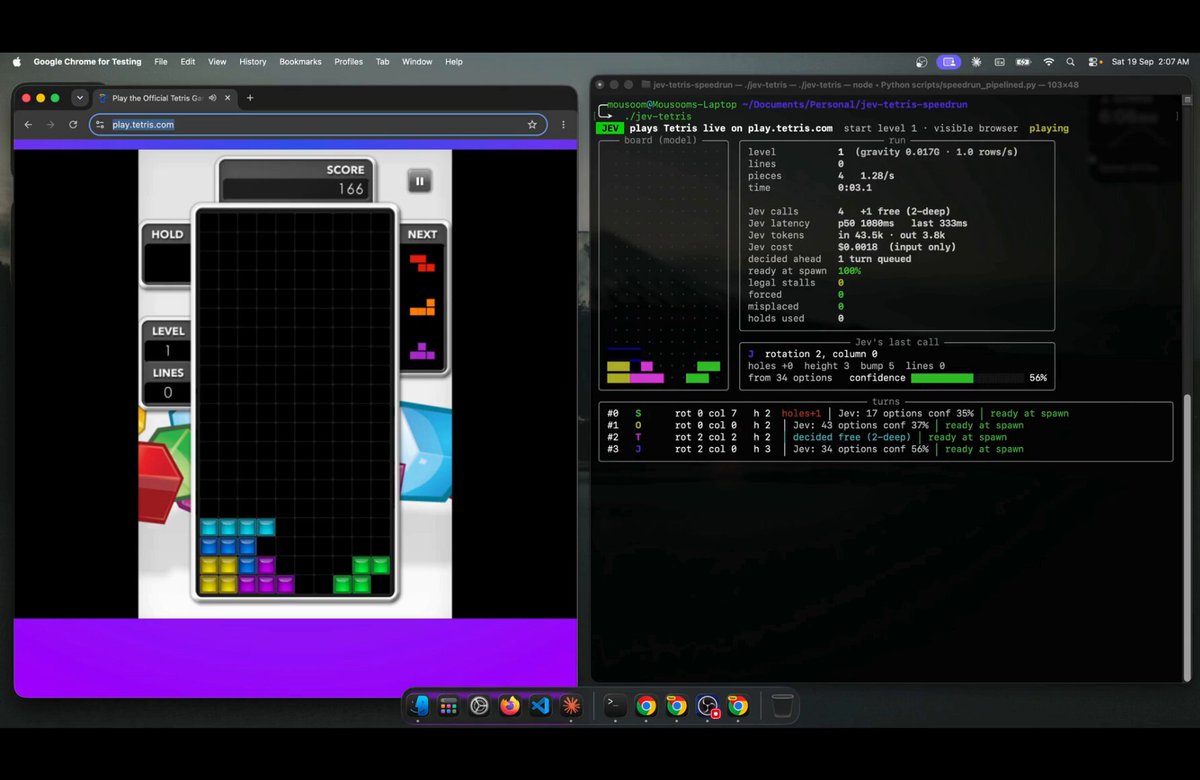Click the empty HOLD piece box
Image resolution: width=1200 pixels, height=780 pixels.
coord(167,263)
